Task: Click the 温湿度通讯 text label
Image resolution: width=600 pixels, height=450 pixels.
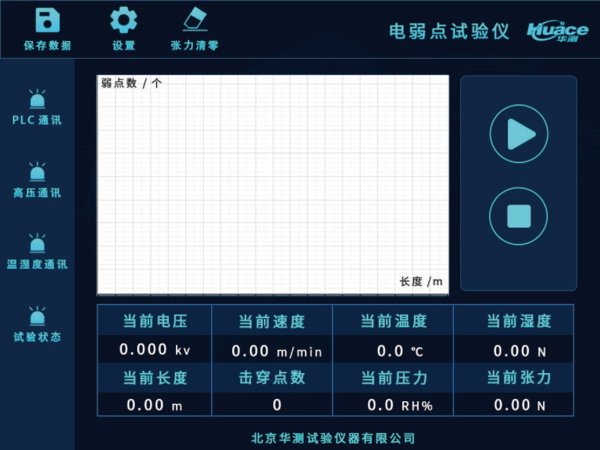Action: (37, 264)
